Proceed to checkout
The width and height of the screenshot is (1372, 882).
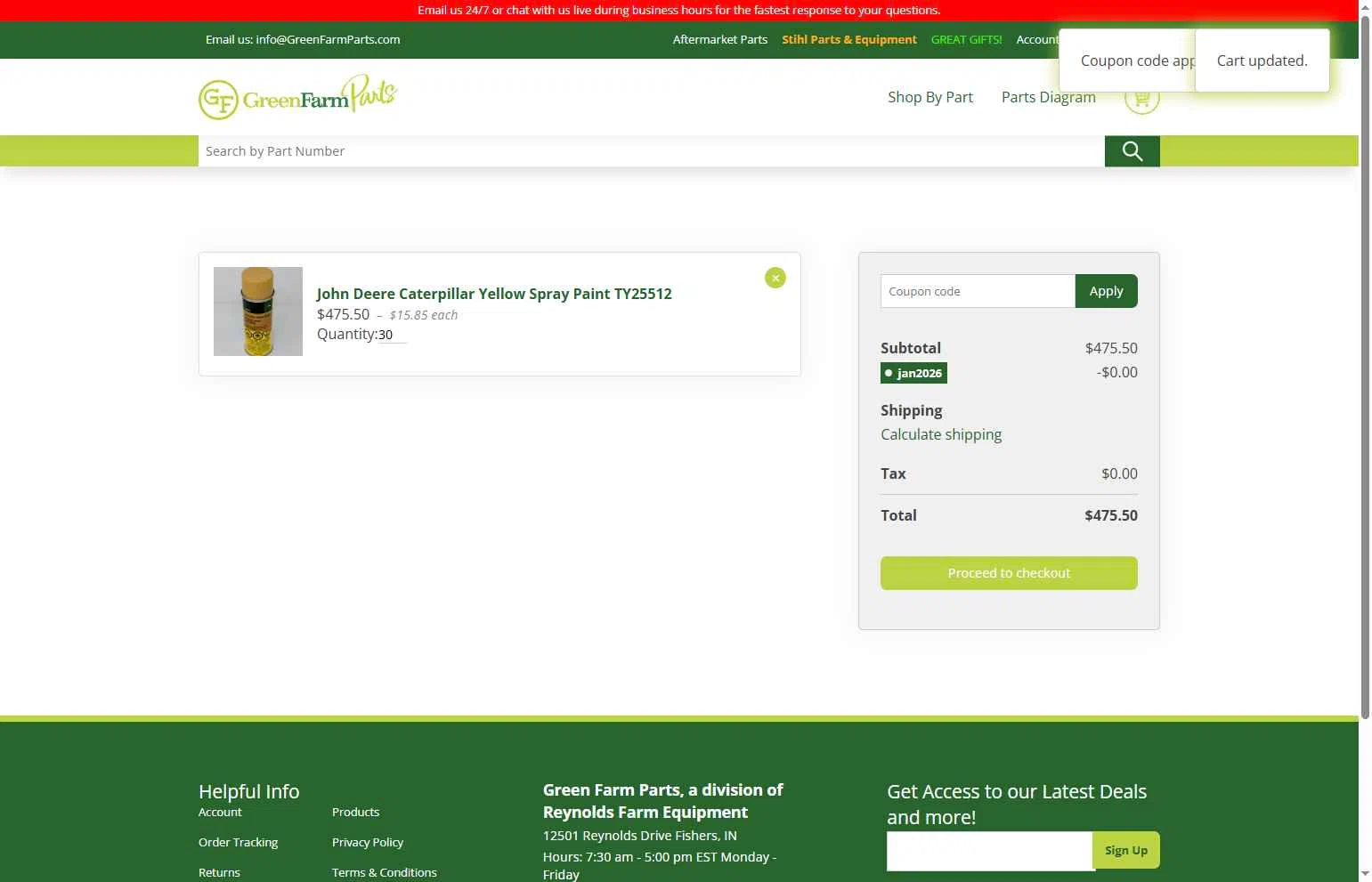[1009, 573]
